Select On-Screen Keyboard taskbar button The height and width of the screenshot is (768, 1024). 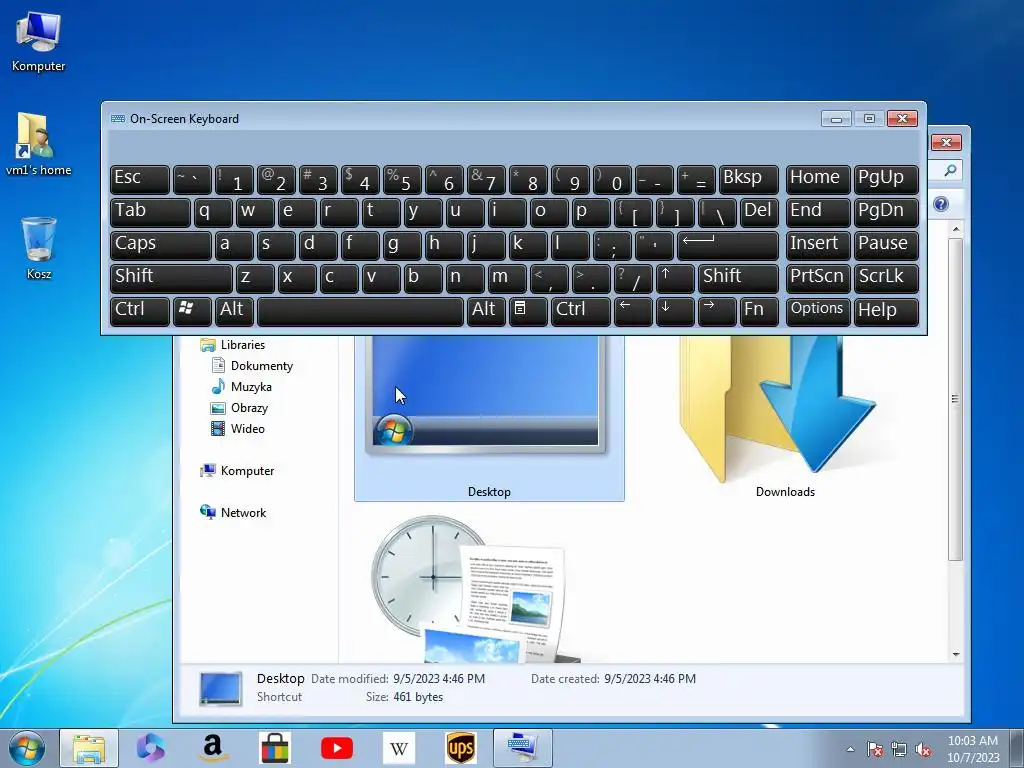(x=522, y=748)
